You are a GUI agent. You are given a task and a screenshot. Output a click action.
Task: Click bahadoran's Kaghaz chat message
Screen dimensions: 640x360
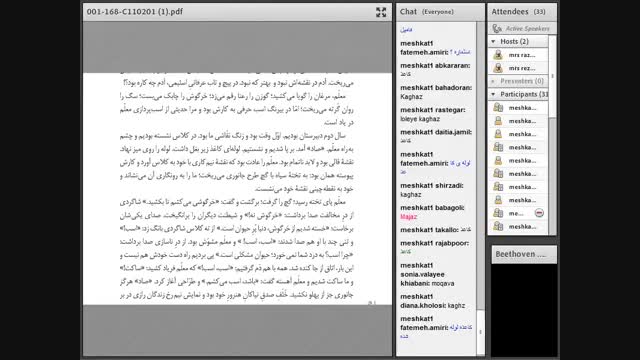point(411,97)
